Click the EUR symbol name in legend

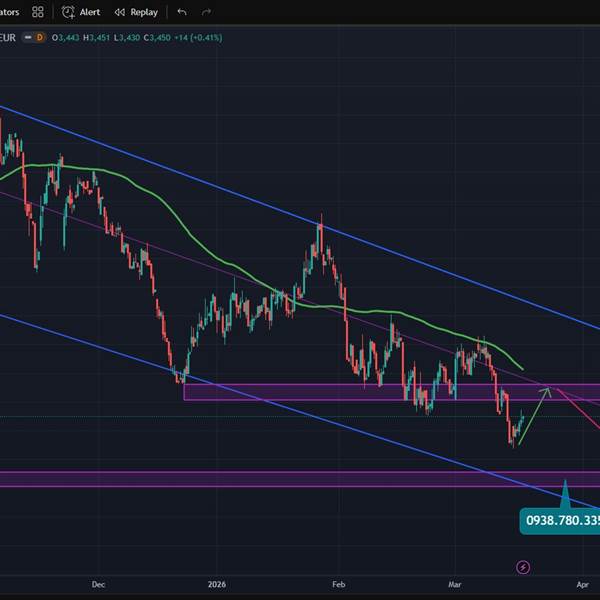coord(8,38)
